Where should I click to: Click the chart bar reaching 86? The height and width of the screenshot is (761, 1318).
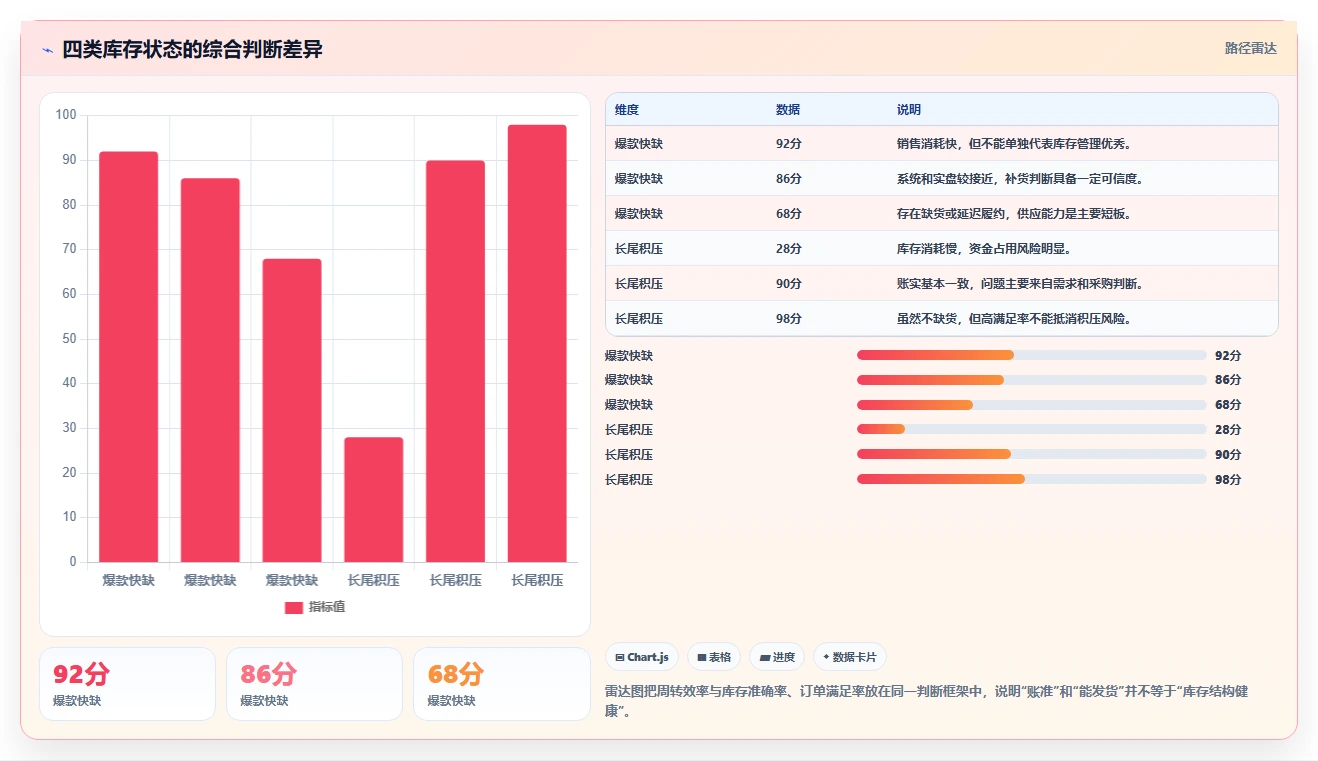210,370
